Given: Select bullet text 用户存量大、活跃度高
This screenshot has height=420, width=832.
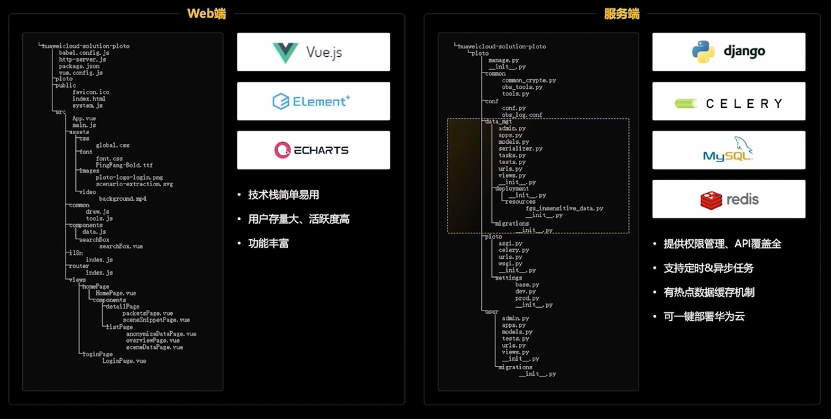Looking at the screenshot, I should tap(299, 219).
